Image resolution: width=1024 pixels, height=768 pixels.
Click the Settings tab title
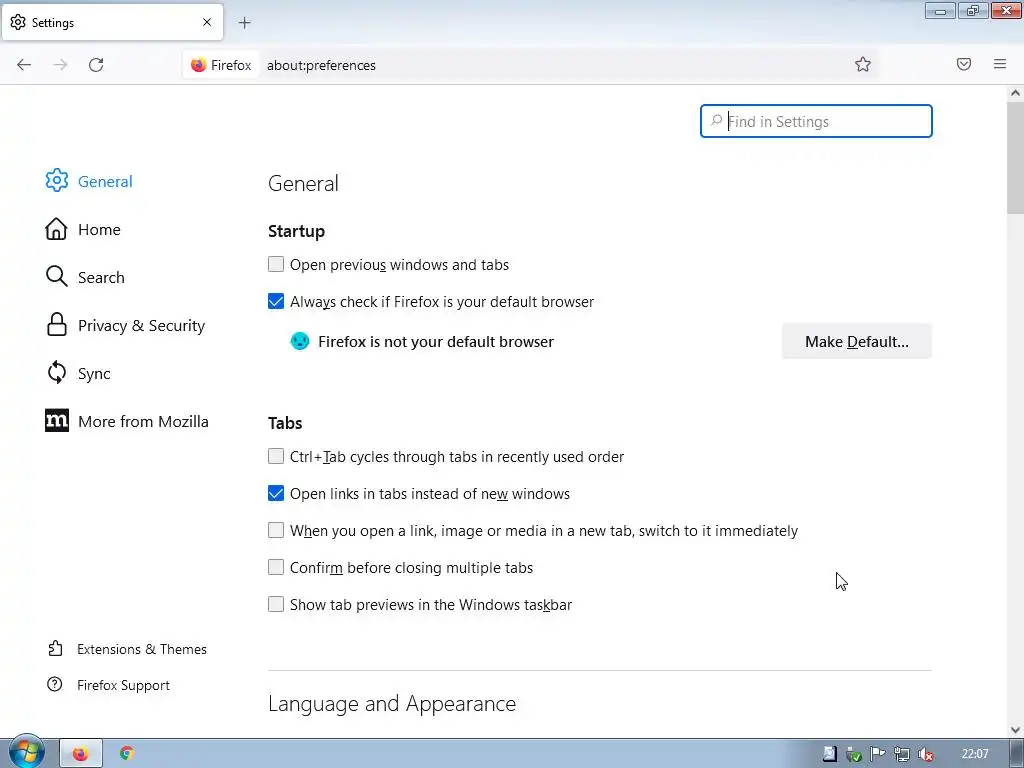point(53,23)
